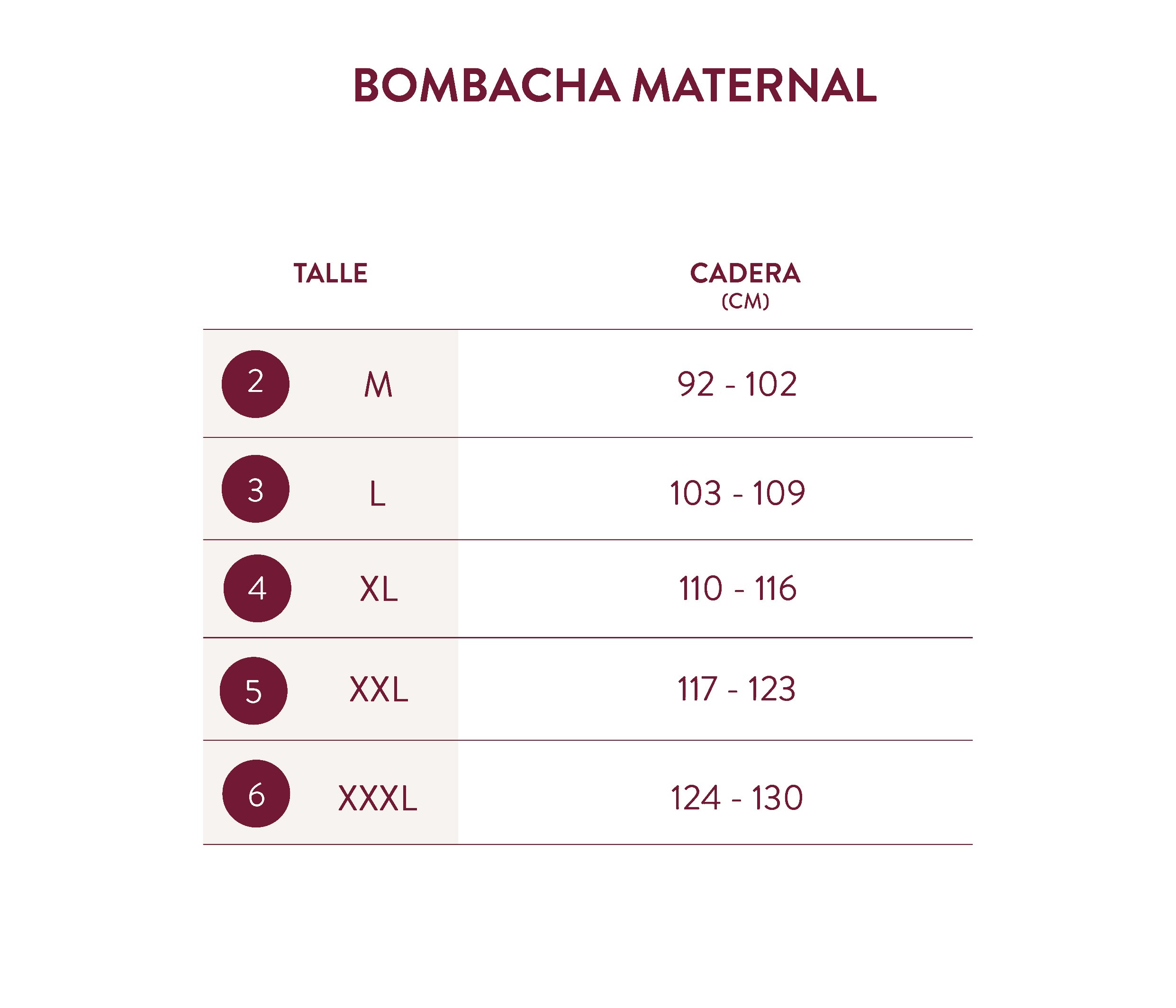Select the XXXL size label
Screen dimensions: 1176x1008
pos(378,799)
